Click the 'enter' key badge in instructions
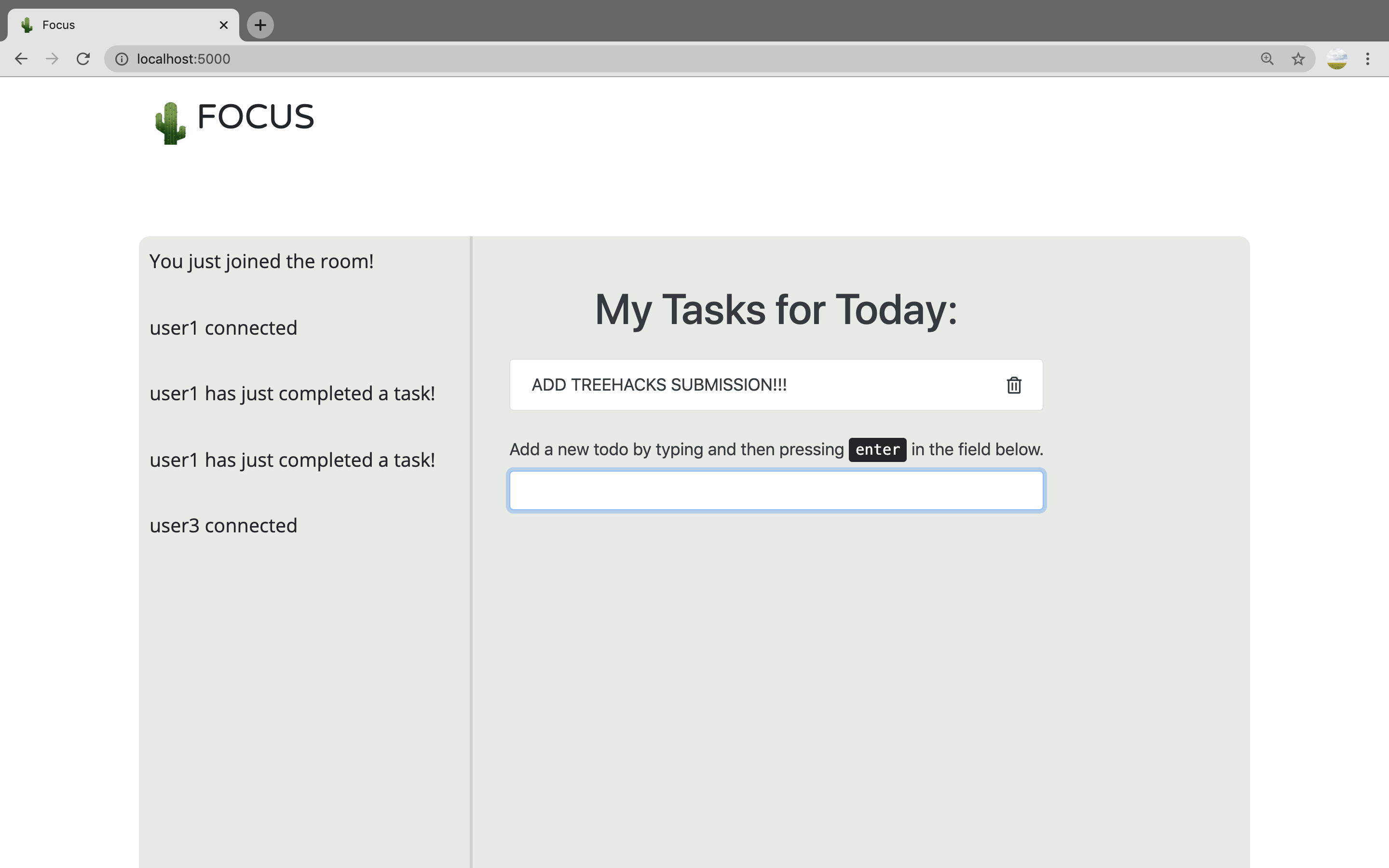Image resolution: width=1389 pixels, height=868 pixels. click(x=877, y=449)
